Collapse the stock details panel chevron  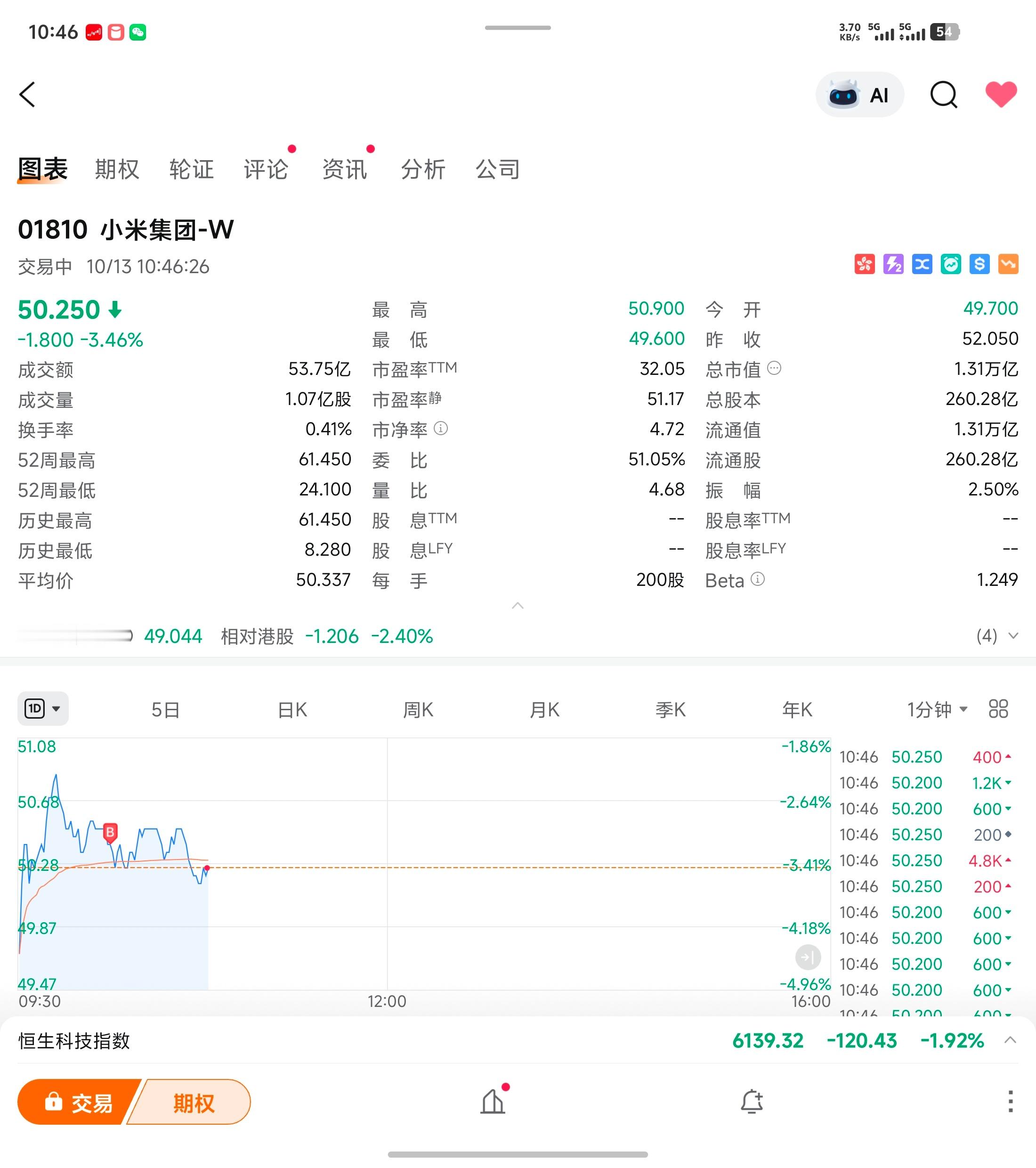tap(518, 606)
